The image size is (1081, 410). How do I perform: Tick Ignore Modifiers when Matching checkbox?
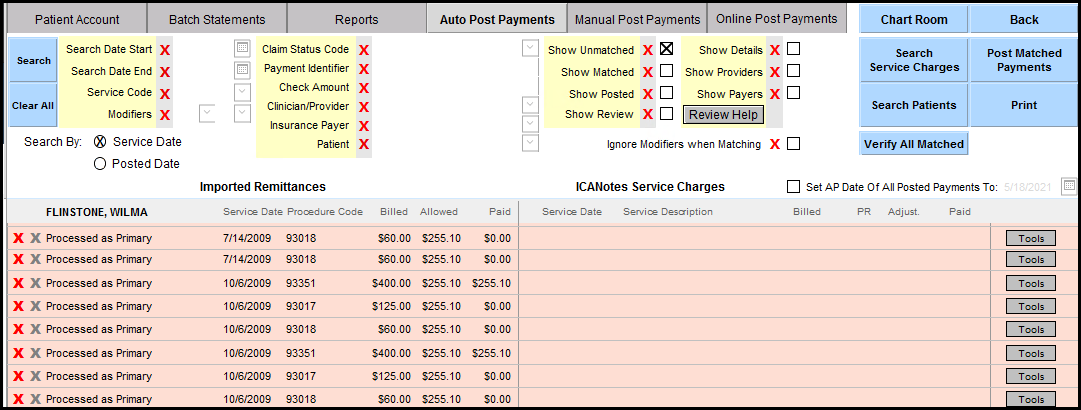pos(793,144)
